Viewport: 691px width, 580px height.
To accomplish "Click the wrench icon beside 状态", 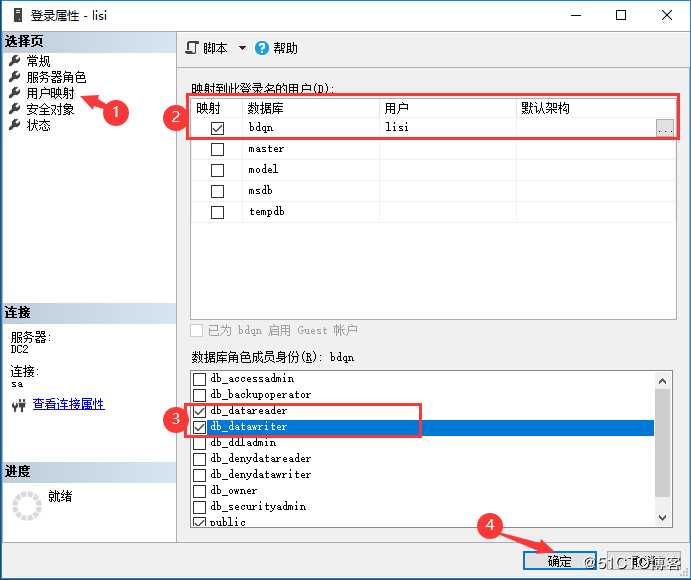I will (x=15, y=125).
